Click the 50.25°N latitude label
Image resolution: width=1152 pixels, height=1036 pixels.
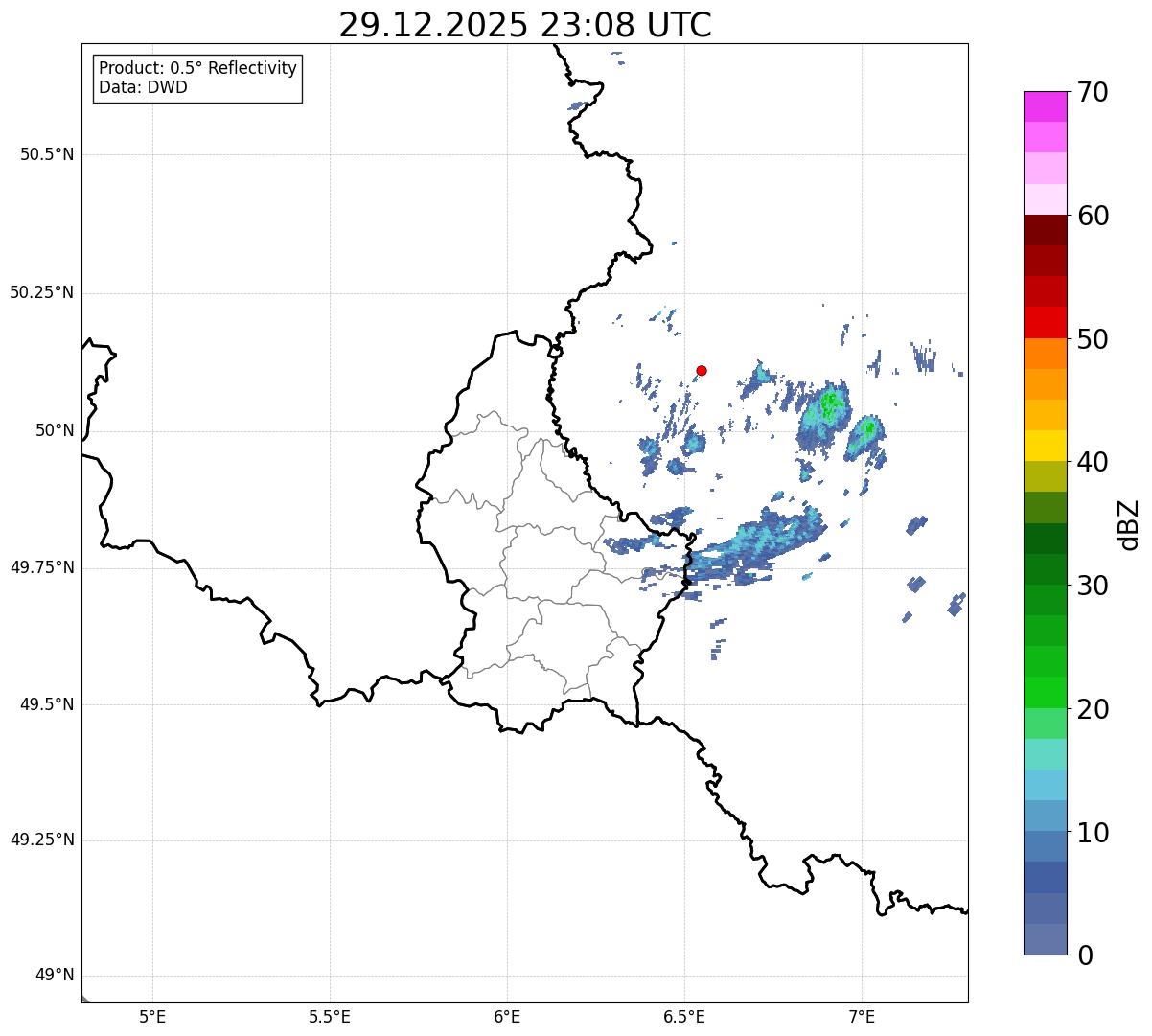click(41, 292)
